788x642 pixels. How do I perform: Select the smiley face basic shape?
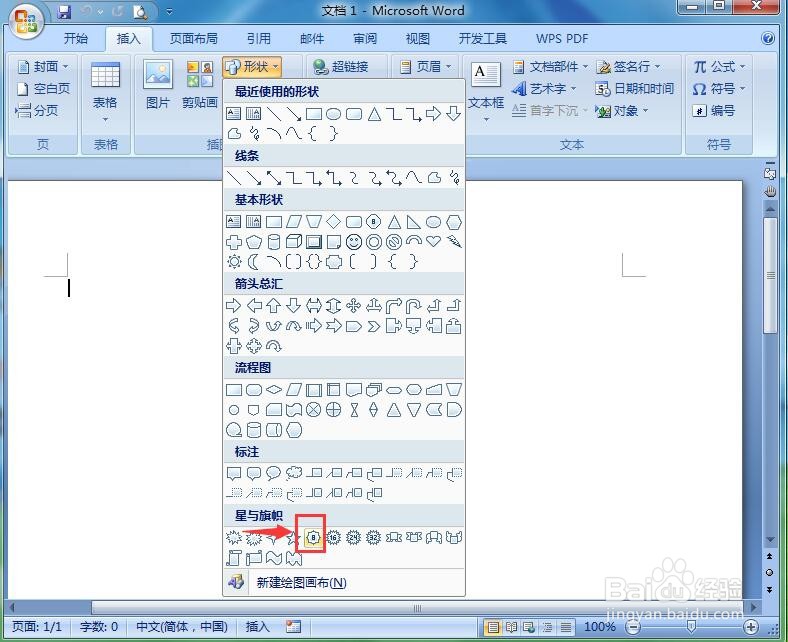(x=354, y=242)
